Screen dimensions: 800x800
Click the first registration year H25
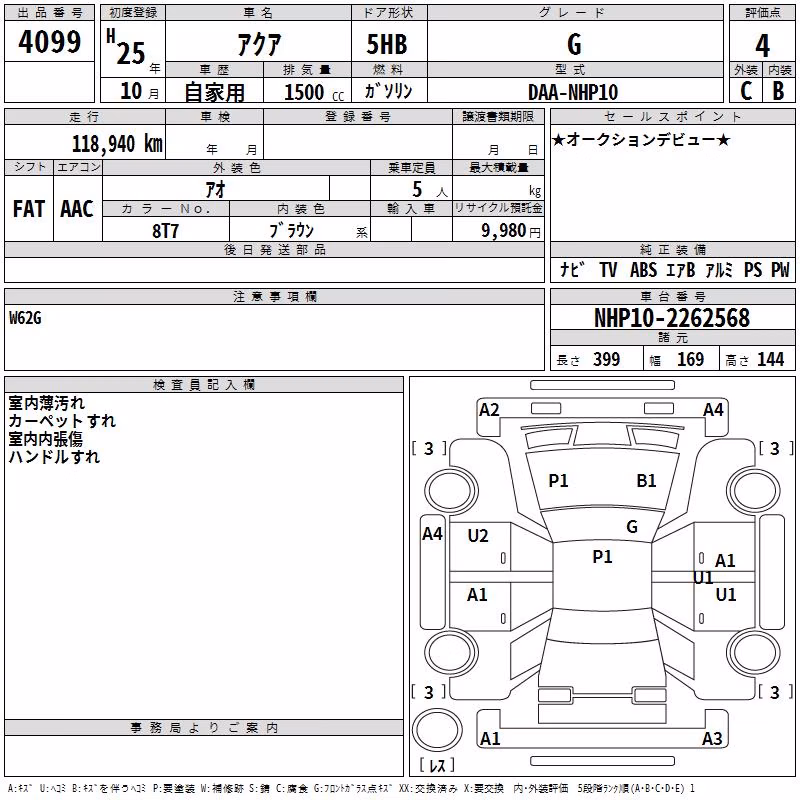pyautogui.click(x=126, y=47)
